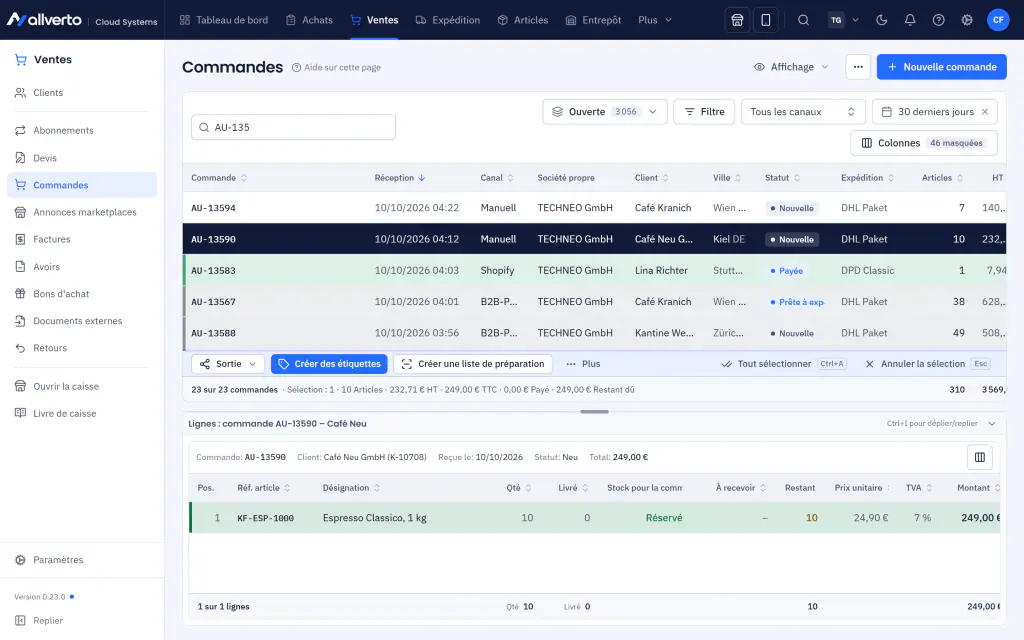
Task: Remove the 30 derniers jours filter
Action: click(x=985, y=112)
